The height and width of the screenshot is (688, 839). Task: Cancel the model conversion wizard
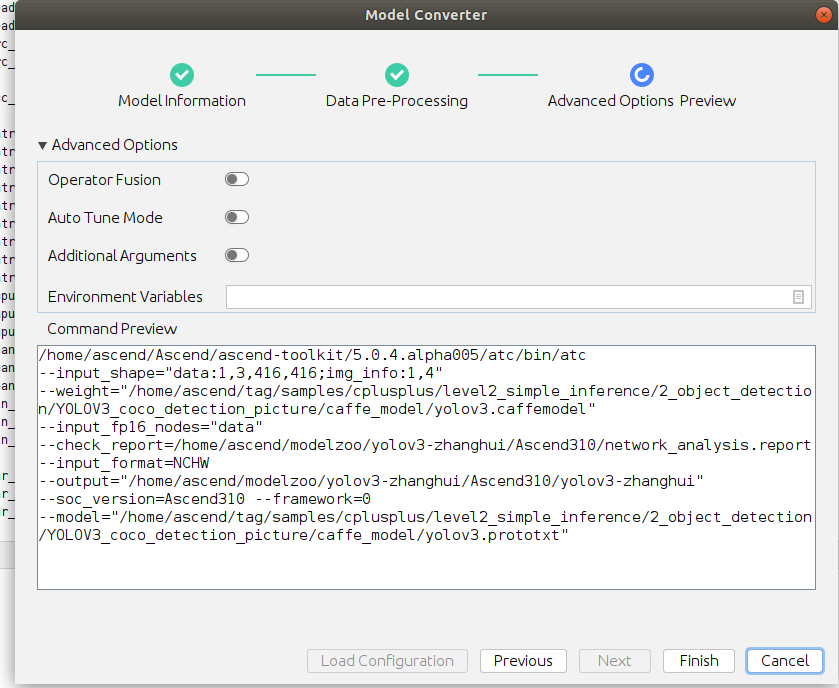785,661
